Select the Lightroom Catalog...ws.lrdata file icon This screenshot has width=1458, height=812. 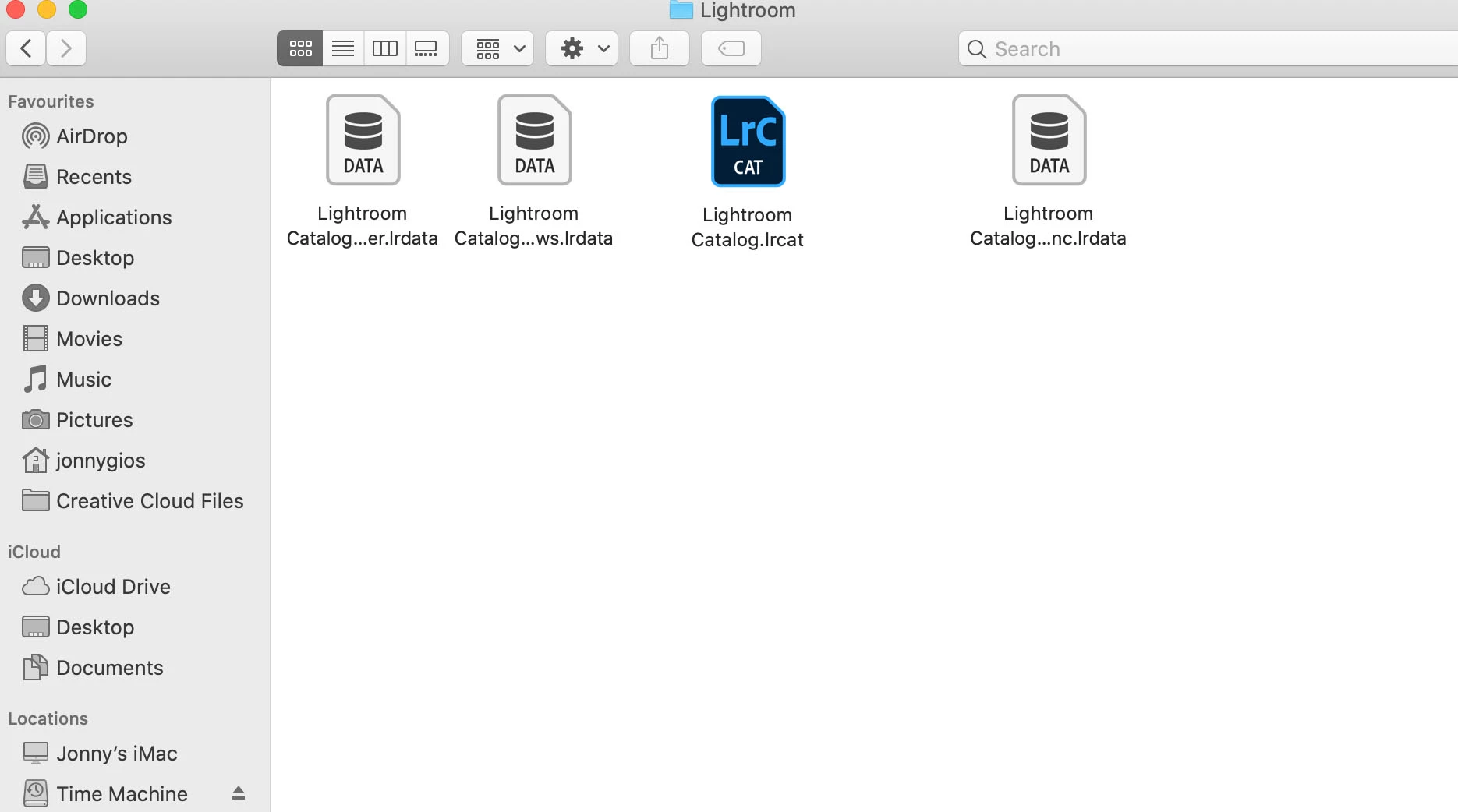point(535,139)
